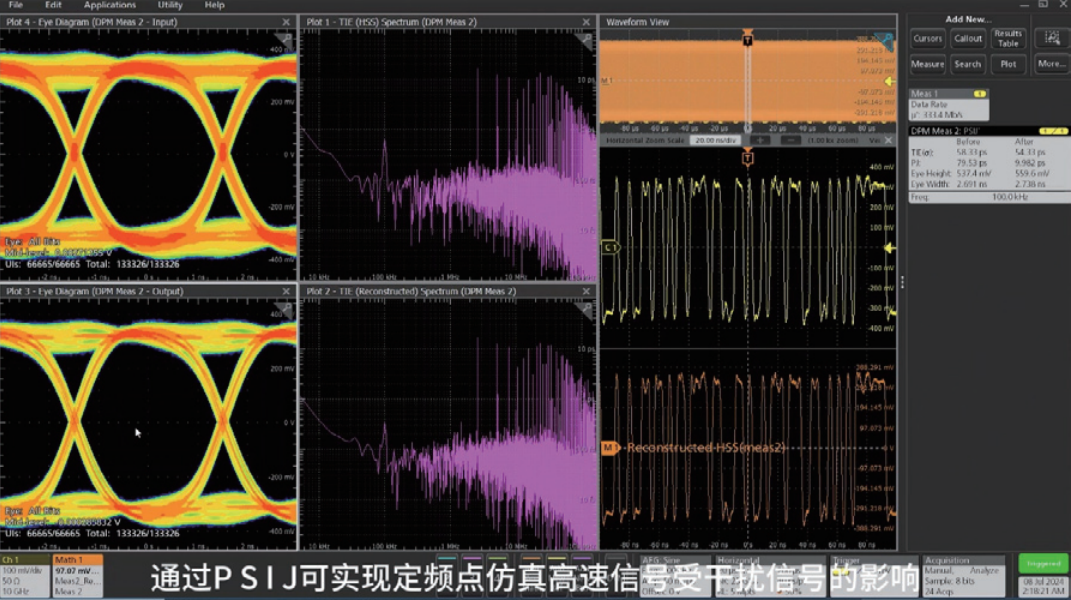Open the Results Table
This screenshot has width=1071, height=600.
click(1008, 39)
